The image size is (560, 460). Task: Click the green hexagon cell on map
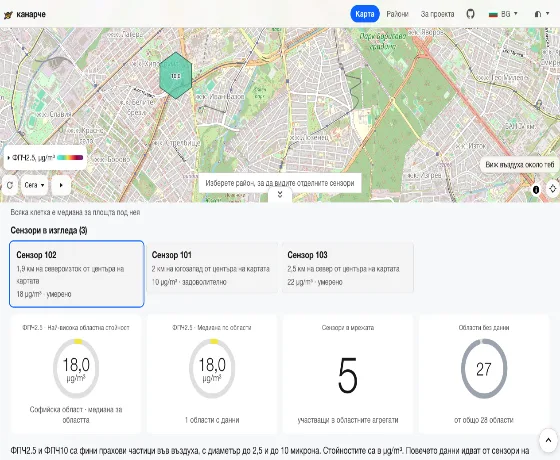(175, 75)
